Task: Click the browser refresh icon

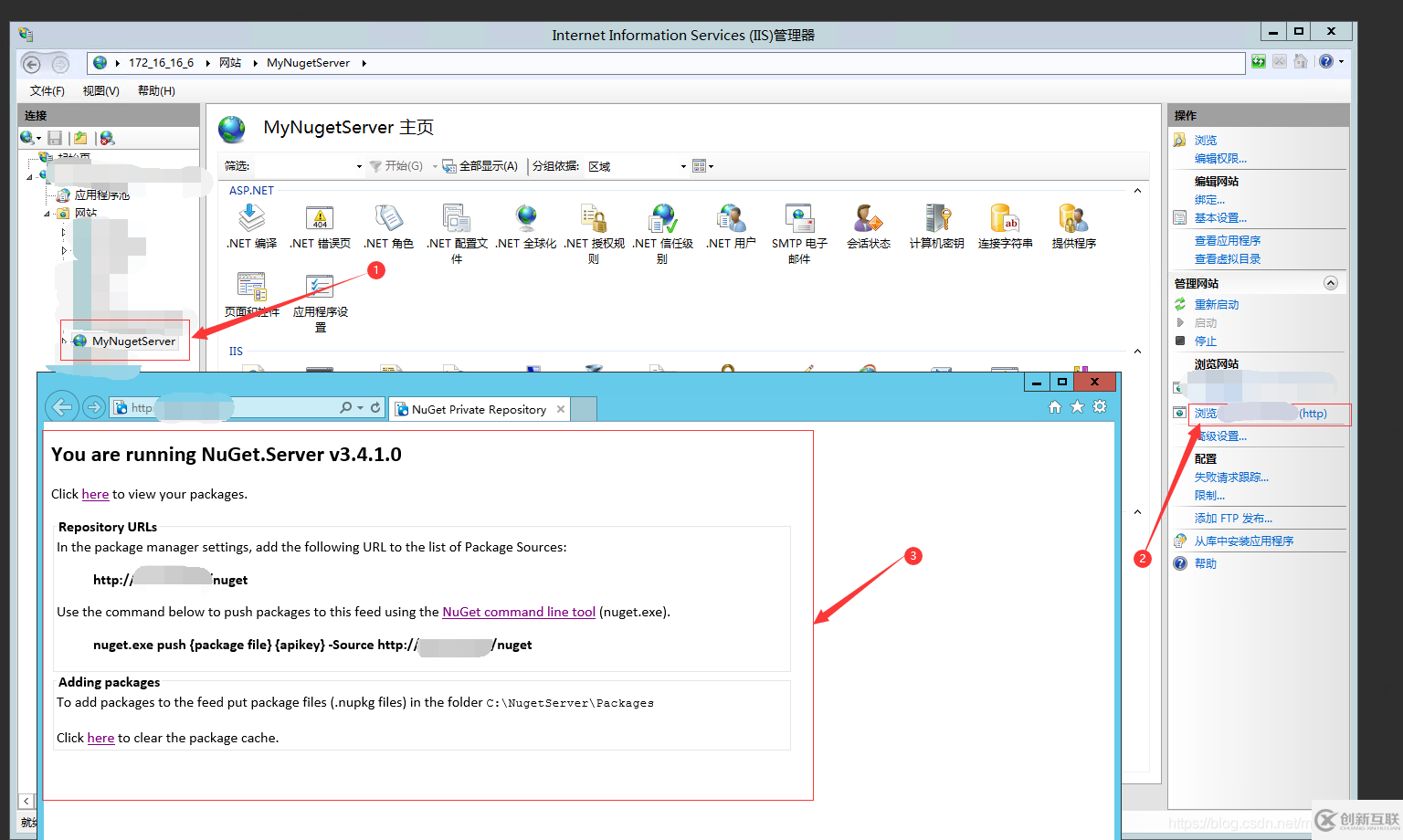Action: point(375,407)
